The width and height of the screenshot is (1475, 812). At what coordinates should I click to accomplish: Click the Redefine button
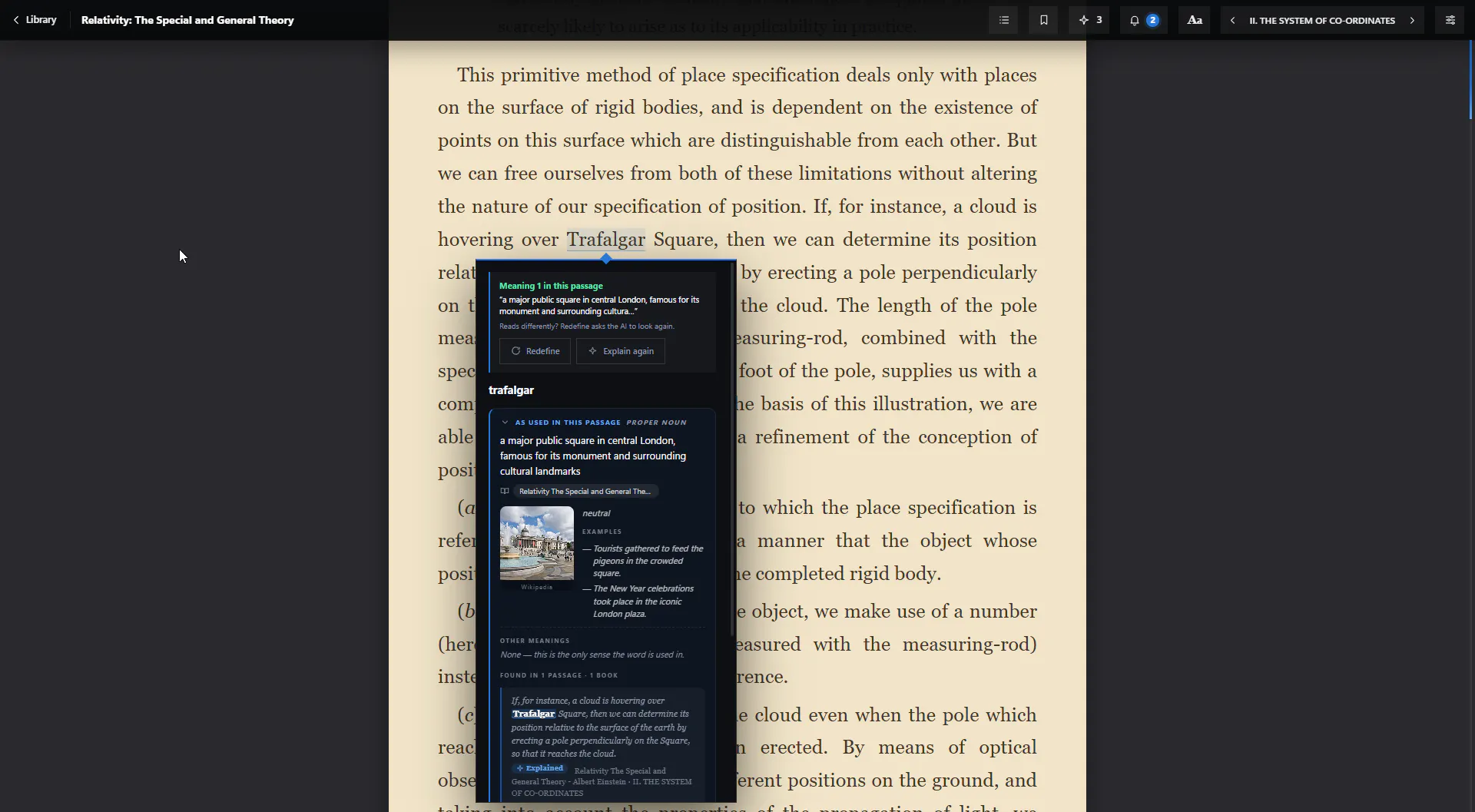[x=535, y=351]
